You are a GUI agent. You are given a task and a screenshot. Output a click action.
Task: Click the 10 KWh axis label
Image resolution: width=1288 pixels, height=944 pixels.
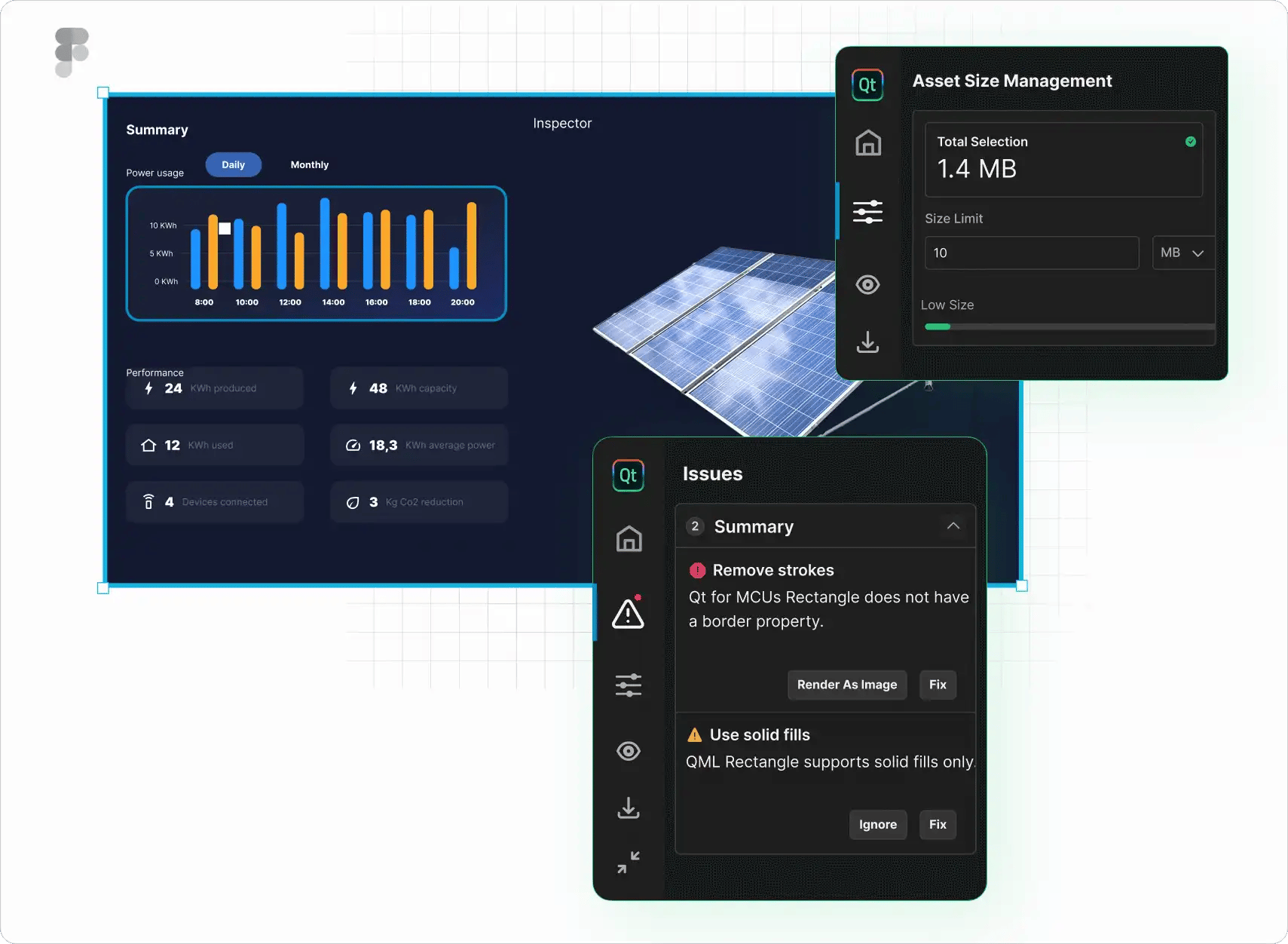click(x=163, y=225)
